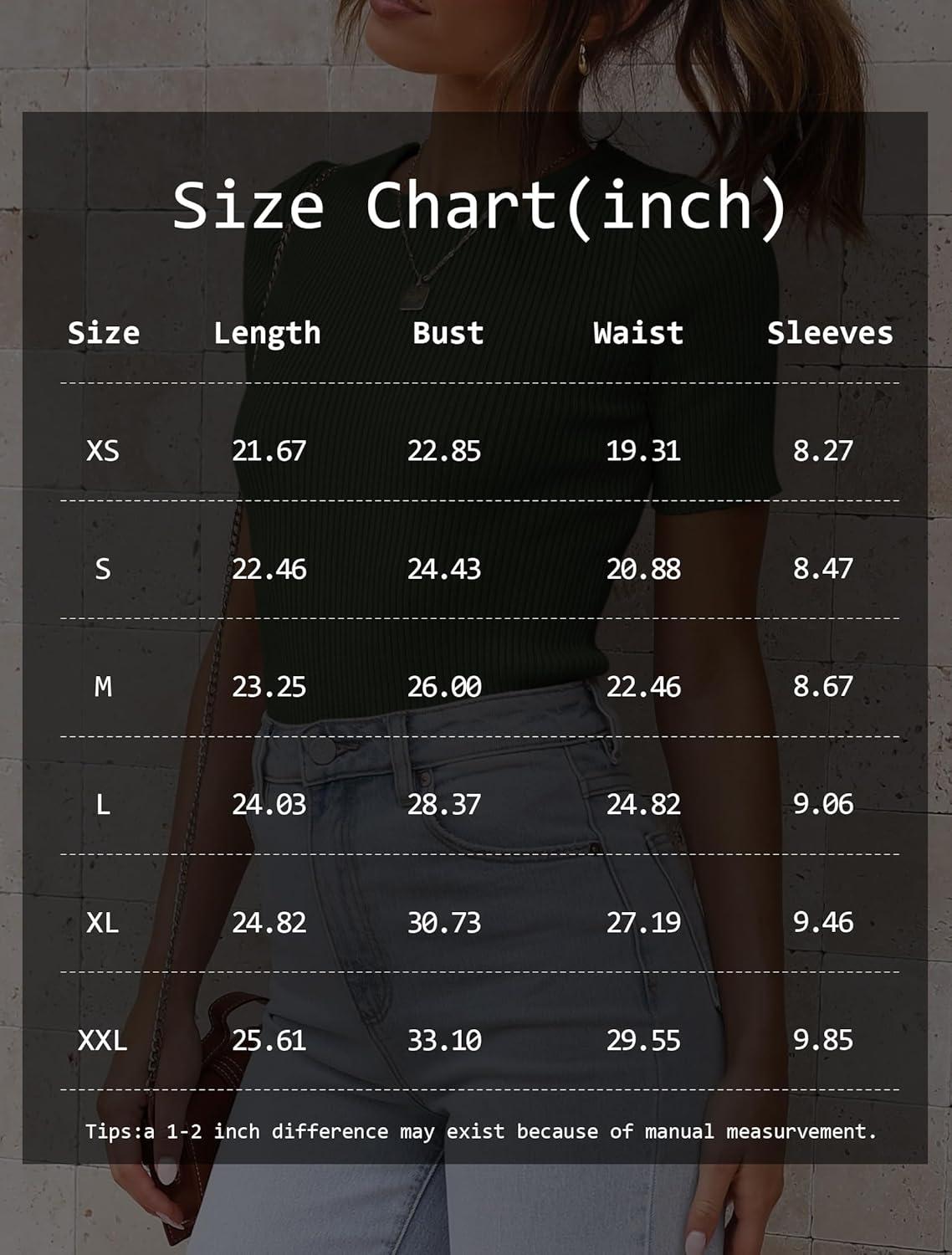Click the XS sleeves value 8.27
The width and height of the screenshot is (952, 1255).
tap(823, 451)
